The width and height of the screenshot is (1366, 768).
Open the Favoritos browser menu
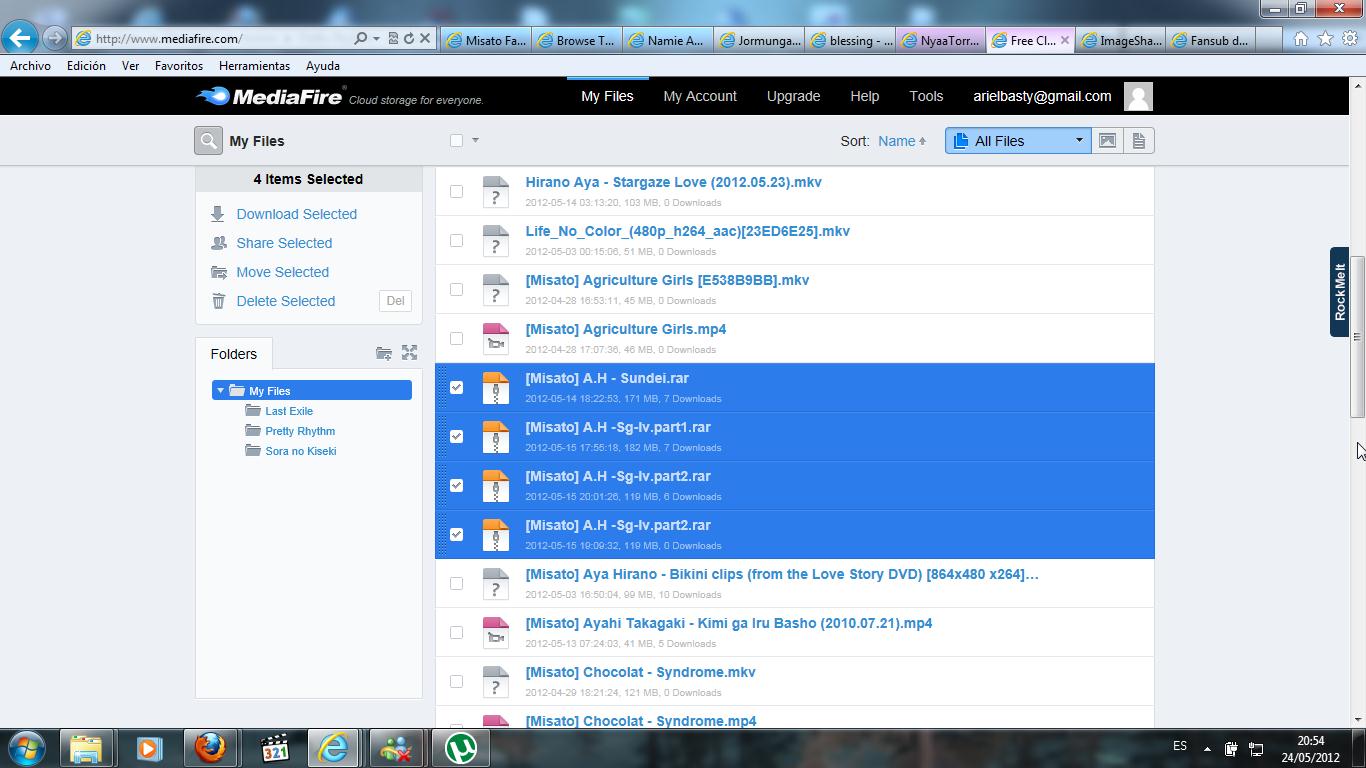tap(179, 65)
